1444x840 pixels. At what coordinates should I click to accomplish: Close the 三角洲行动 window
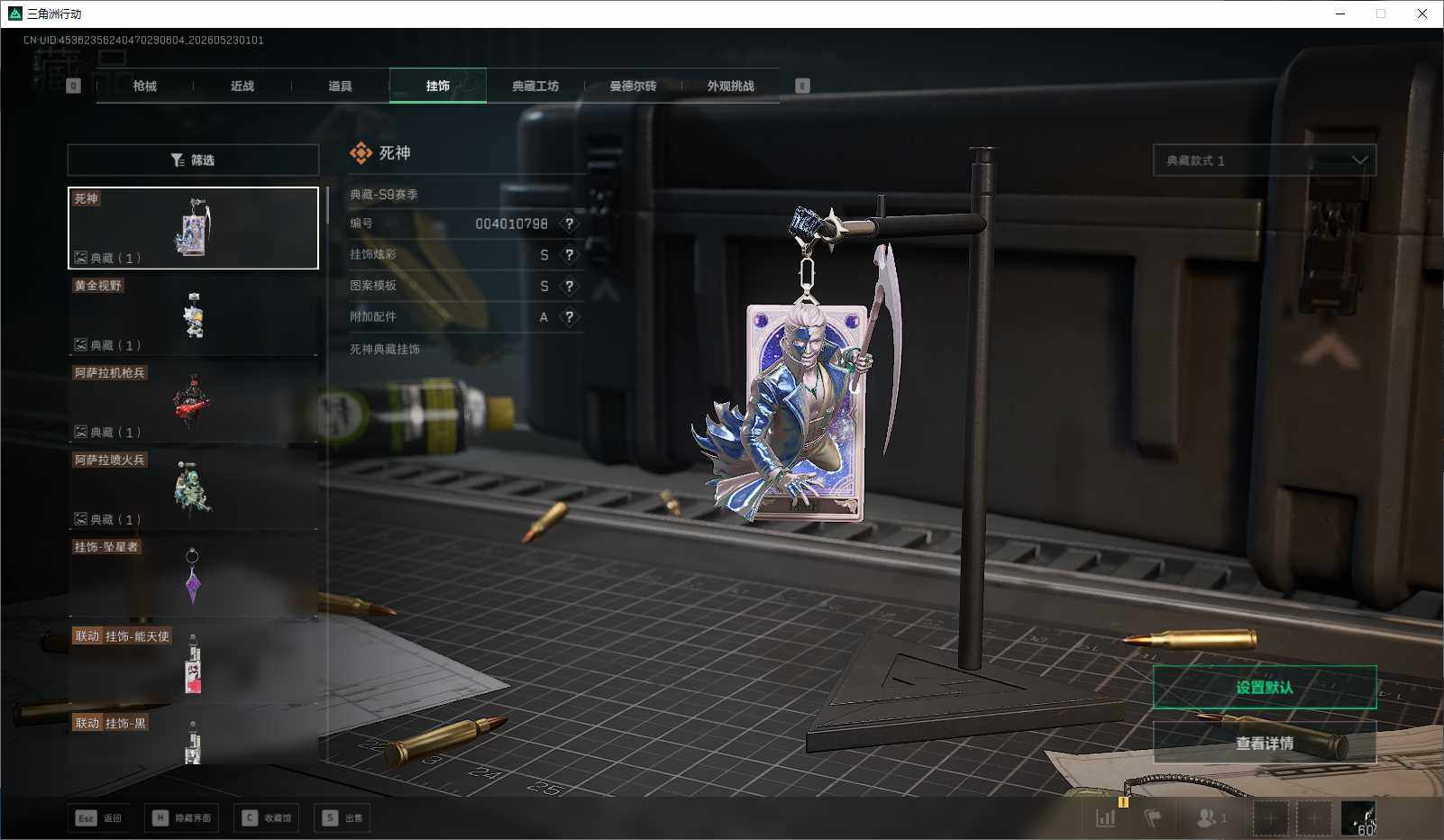point(1422,14)
